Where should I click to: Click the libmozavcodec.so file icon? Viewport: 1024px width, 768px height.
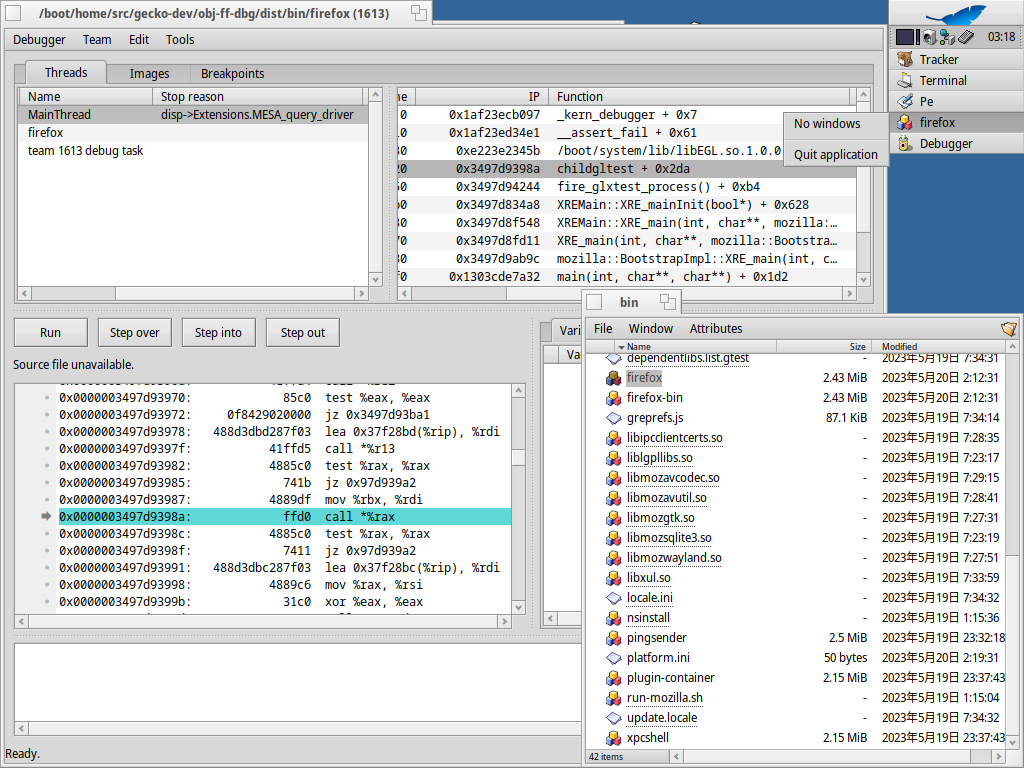(x=613, y=478)
